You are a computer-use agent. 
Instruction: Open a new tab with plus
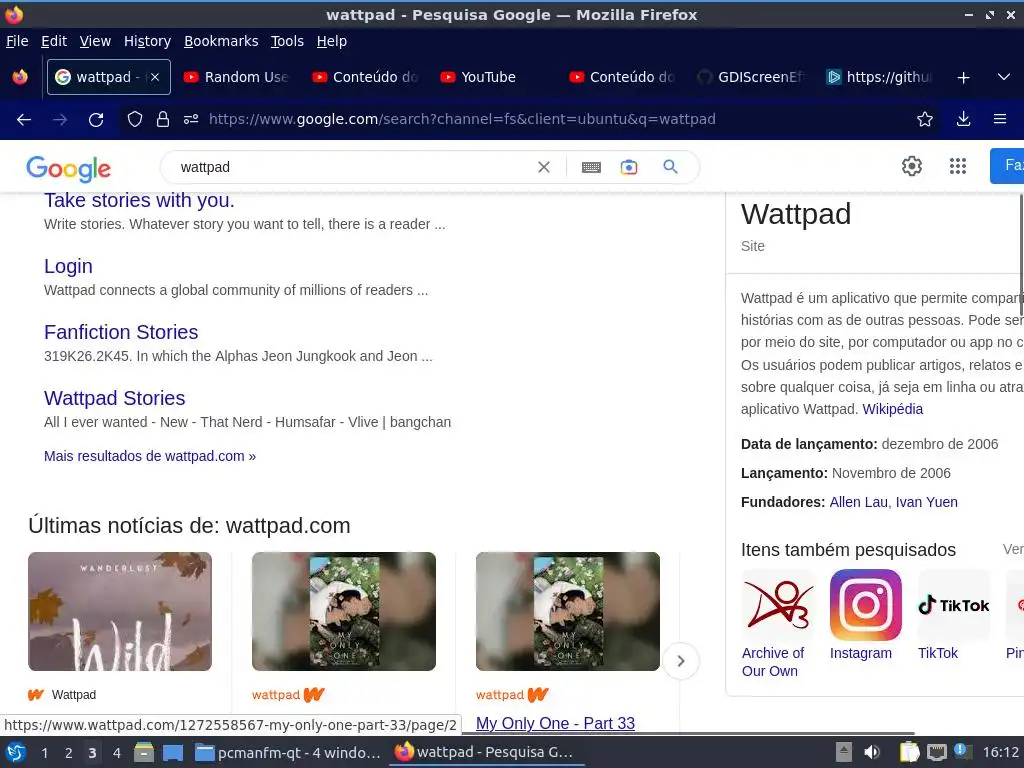click(963, 78)
